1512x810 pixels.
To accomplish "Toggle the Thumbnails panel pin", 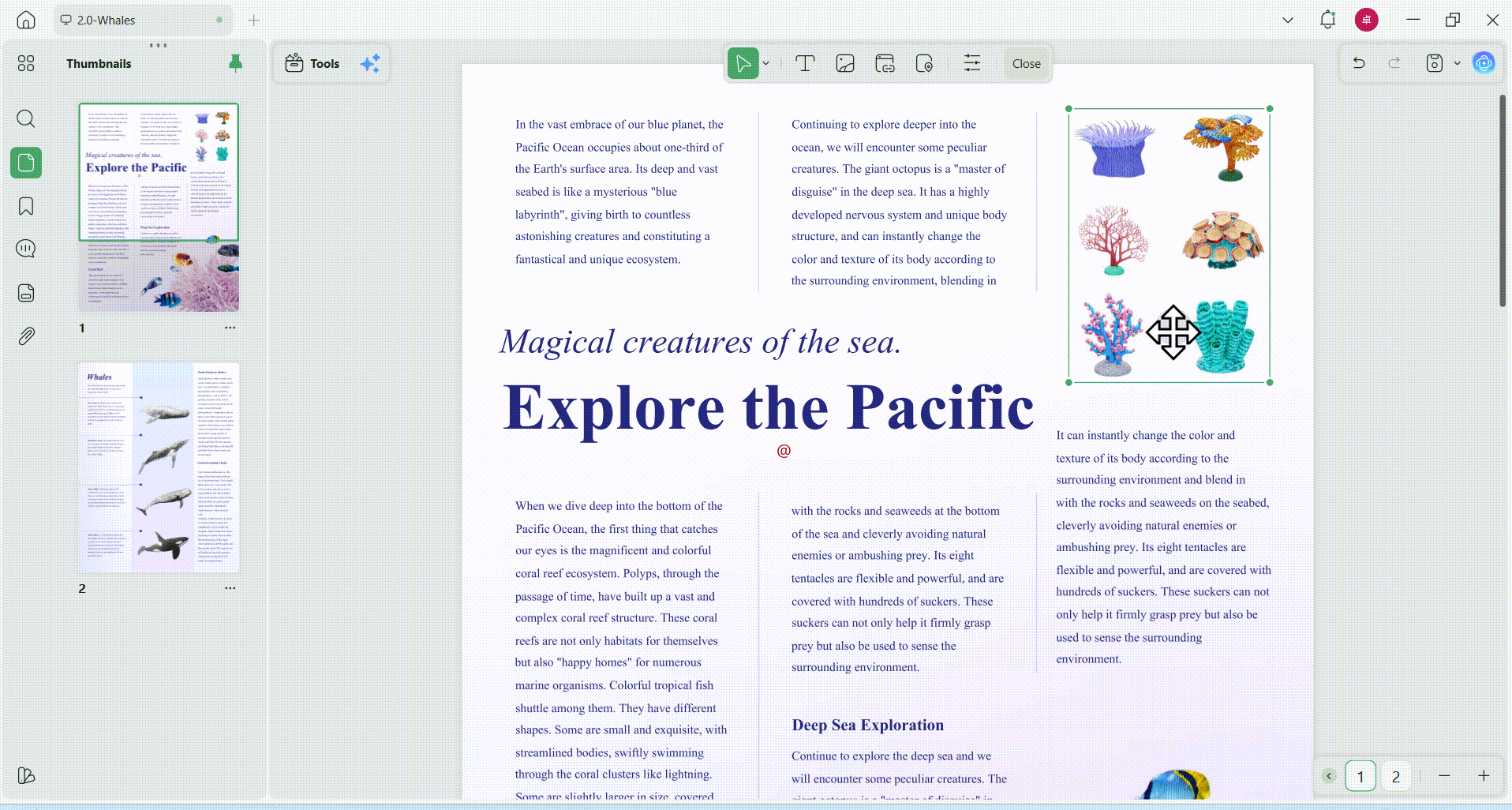I will (x=235, y=63).
